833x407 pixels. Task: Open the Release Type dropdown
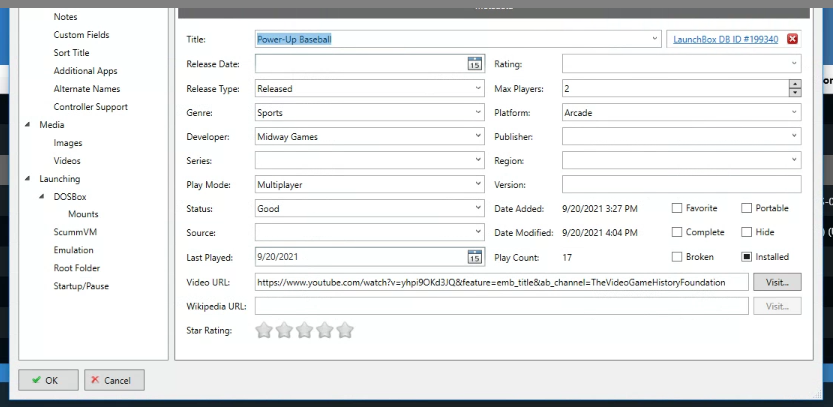point(478,89)
